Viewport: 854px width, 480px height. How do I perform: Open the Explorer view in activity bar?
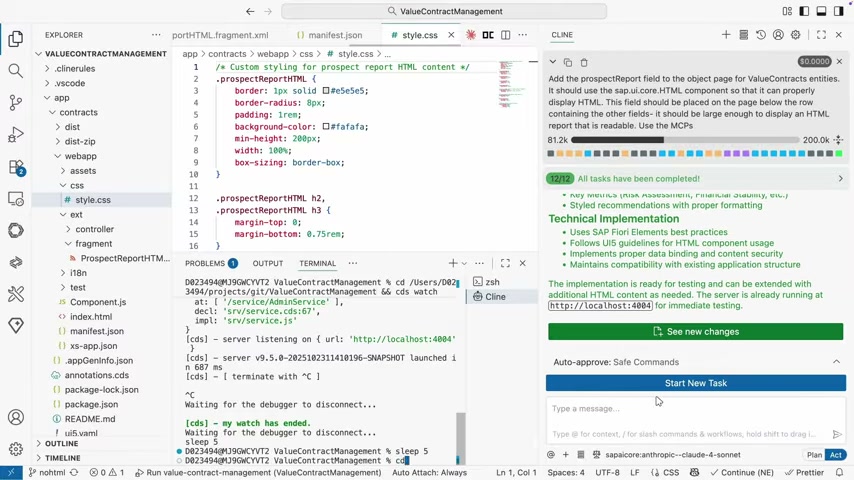pos(16,39)
